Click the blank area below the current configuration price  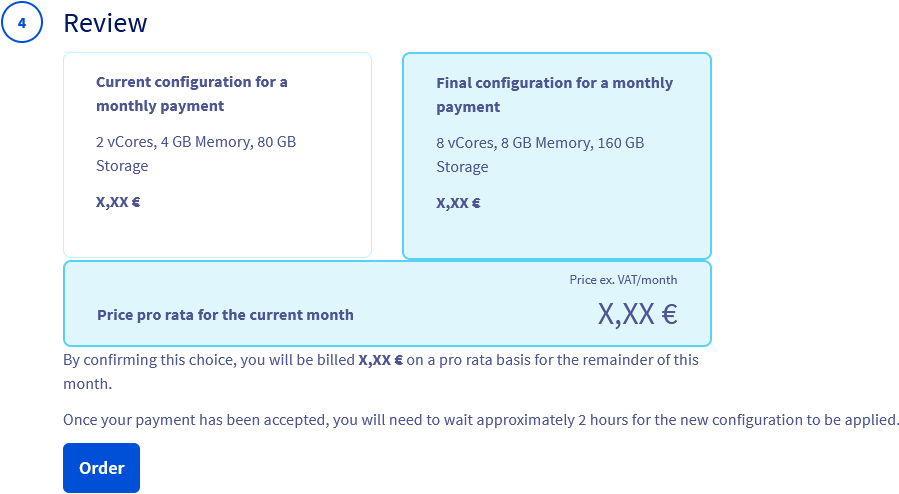tap(217, 235)
